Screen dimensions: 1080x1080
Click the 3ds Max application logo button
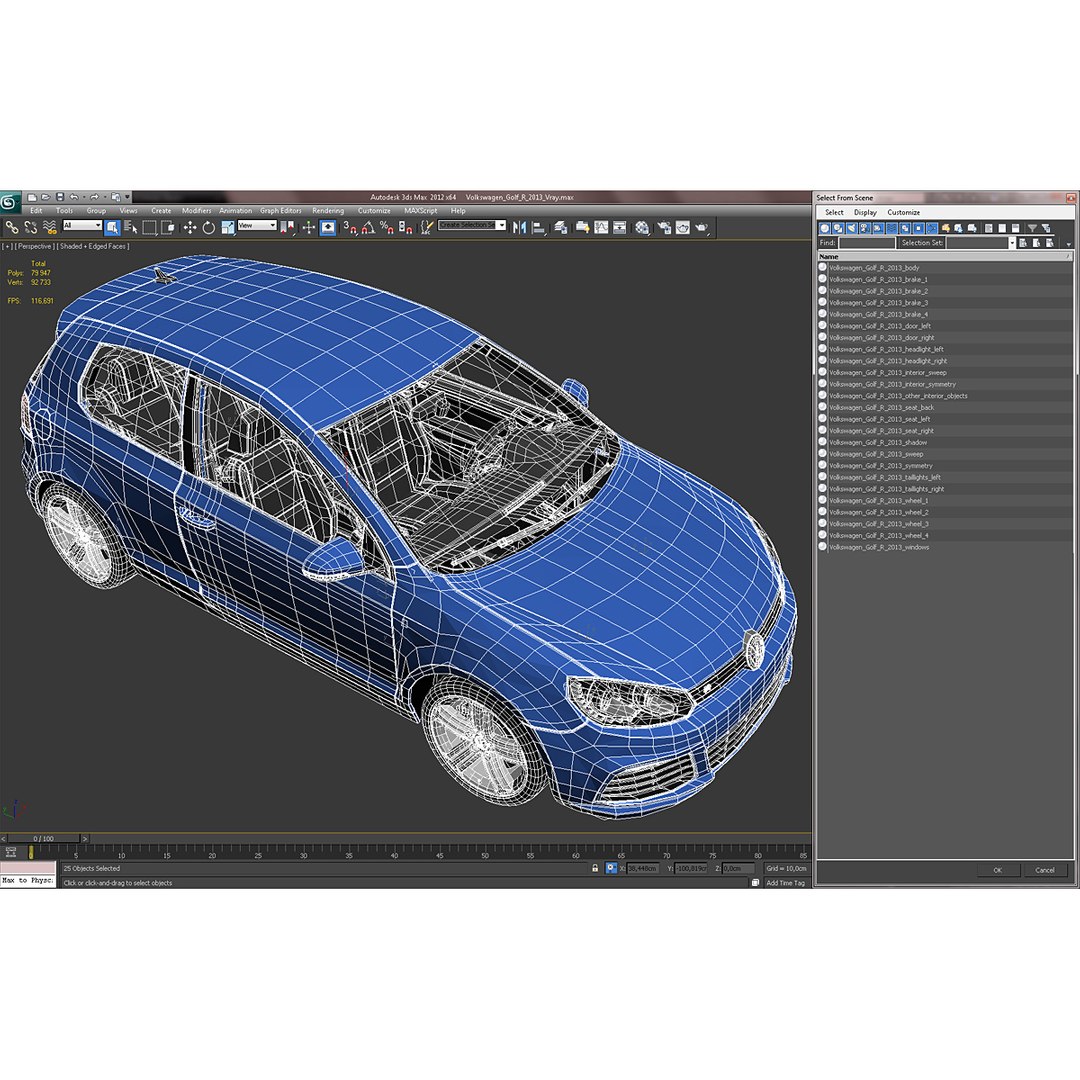coord(8,202)
